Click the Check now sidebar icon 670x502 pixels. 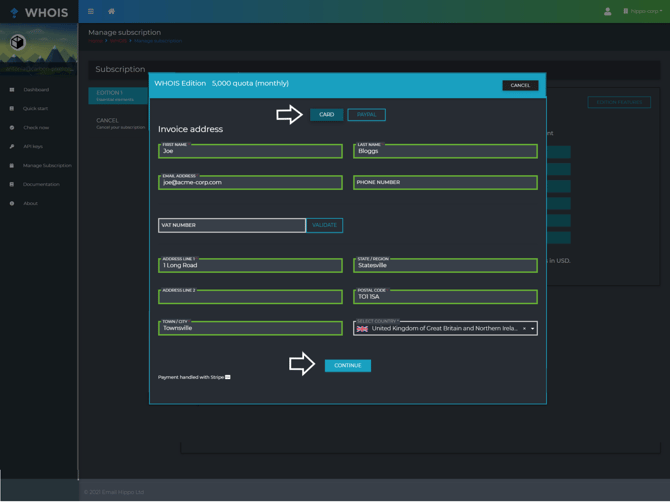[x=12, y=128]
